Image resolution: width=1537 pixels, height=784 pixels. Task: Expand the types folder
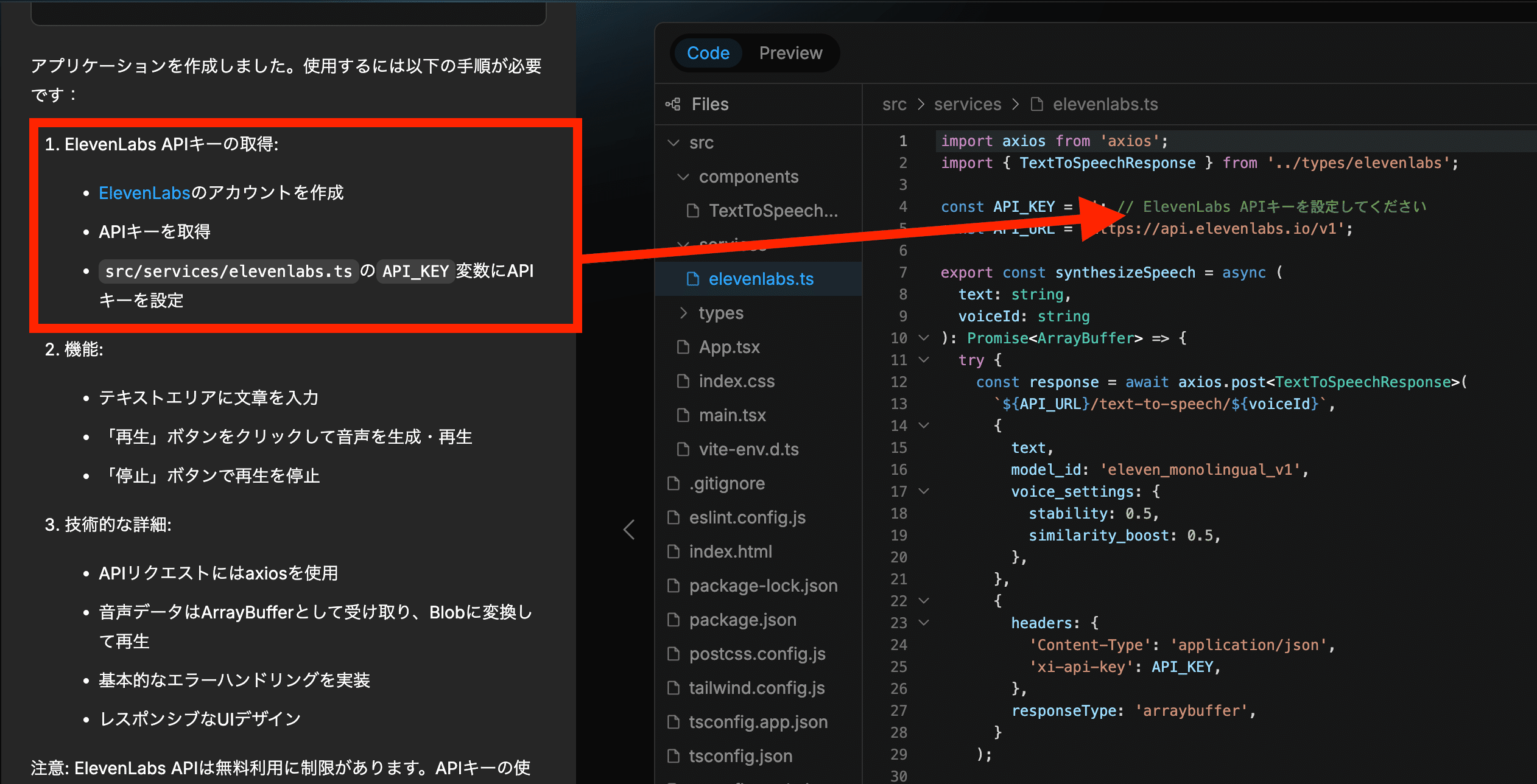tap(683, 313)
